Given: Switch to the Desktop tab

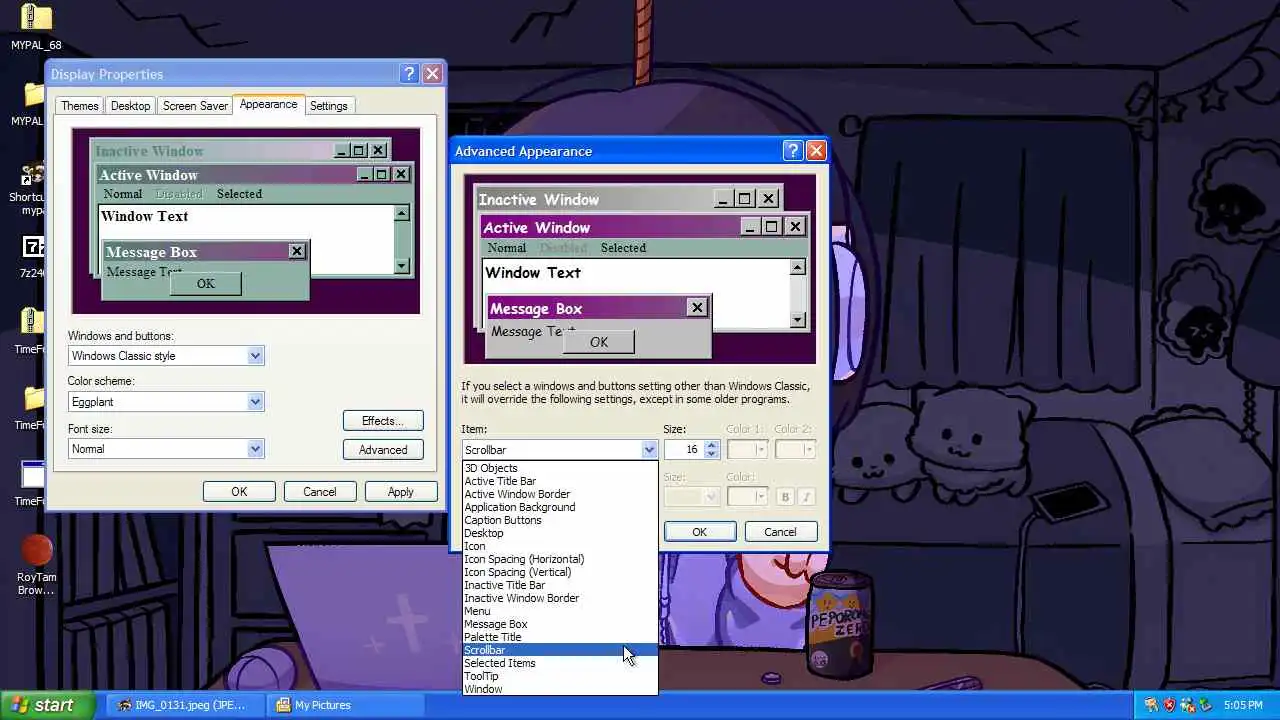Looking at the screenshot, I should click(x=130, y=106).
